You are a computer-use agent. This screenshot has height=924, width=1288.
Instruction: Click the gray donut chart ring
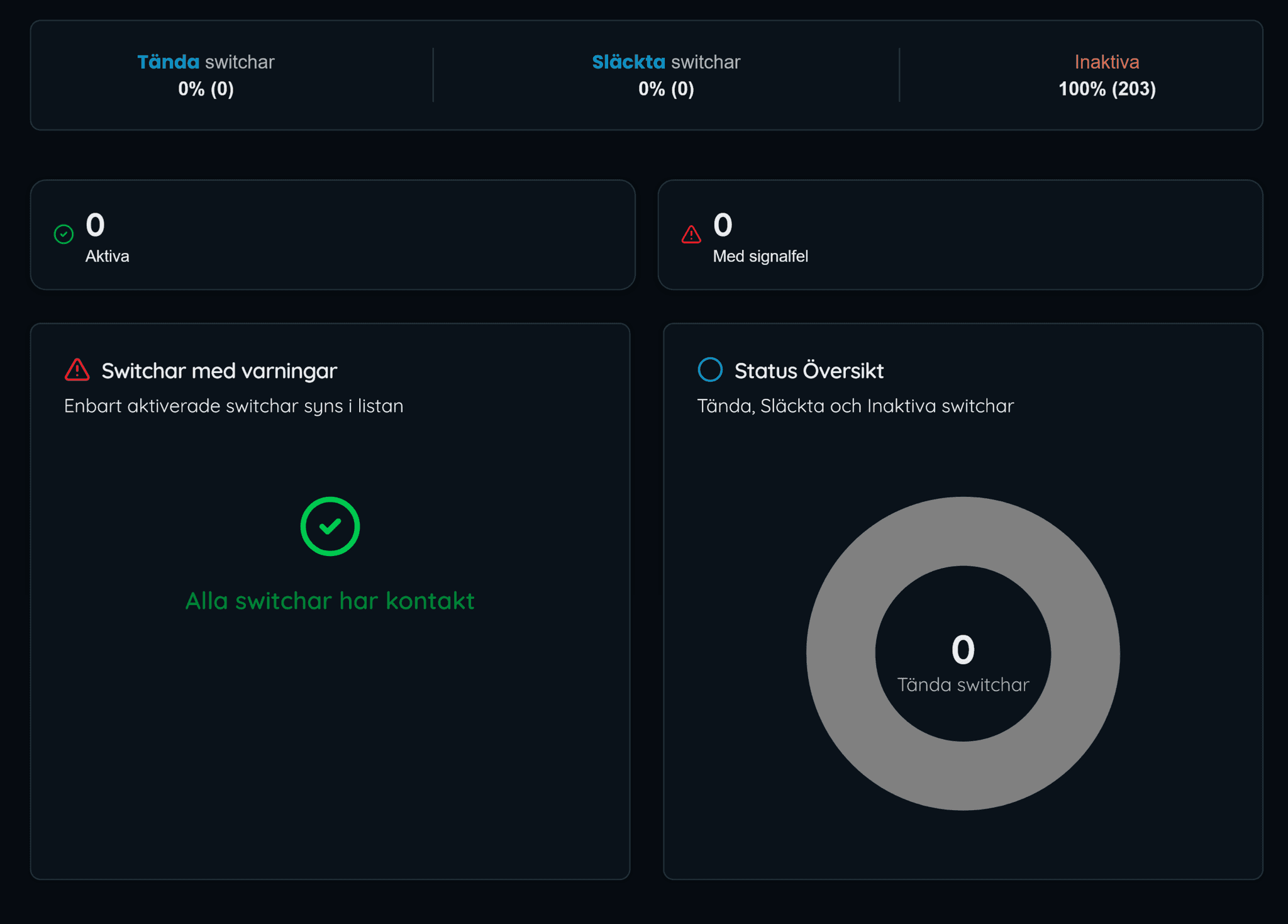click(841, 654)
